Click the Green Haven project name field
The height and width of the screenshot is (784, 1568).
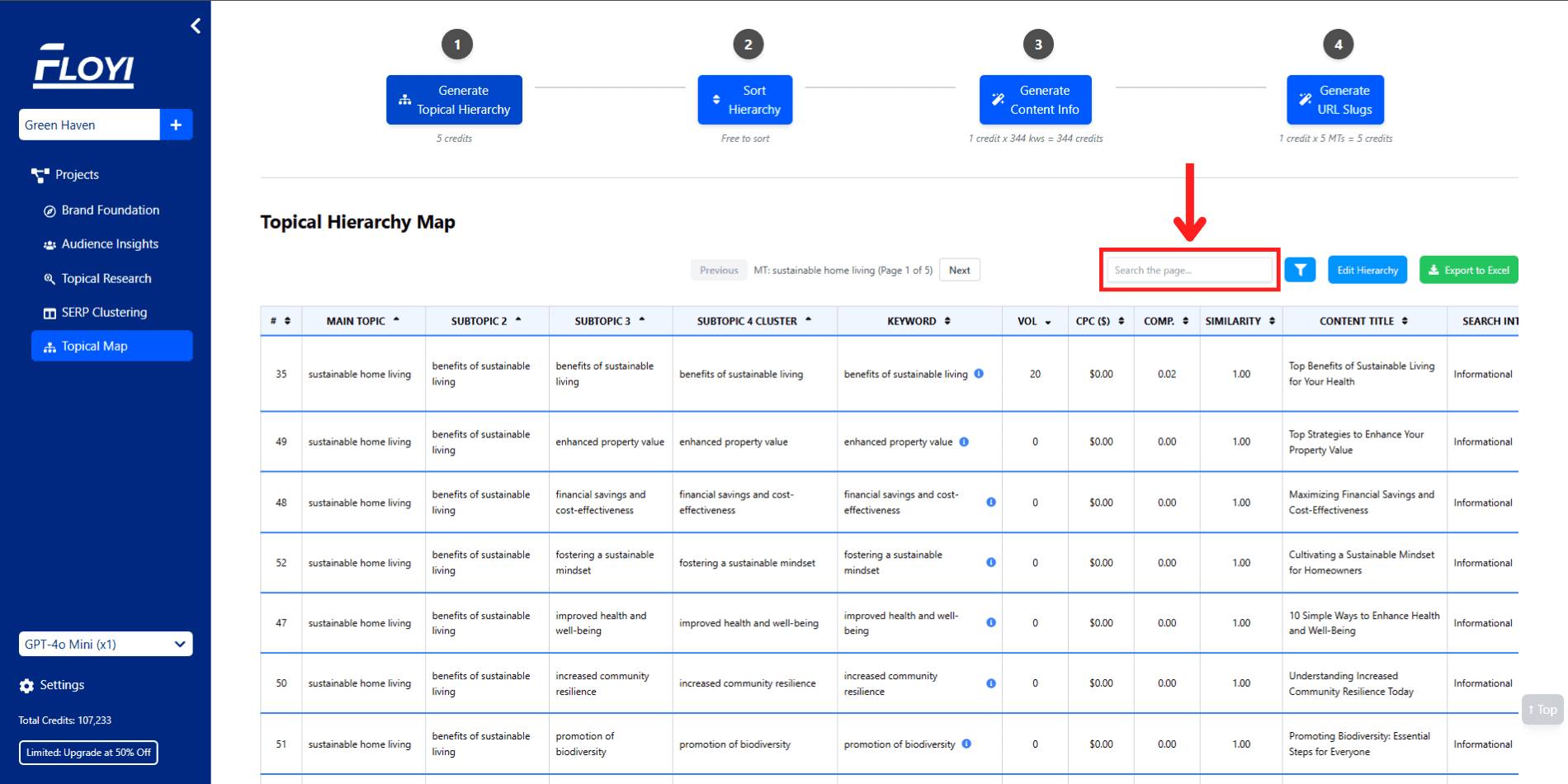(89, 125)
